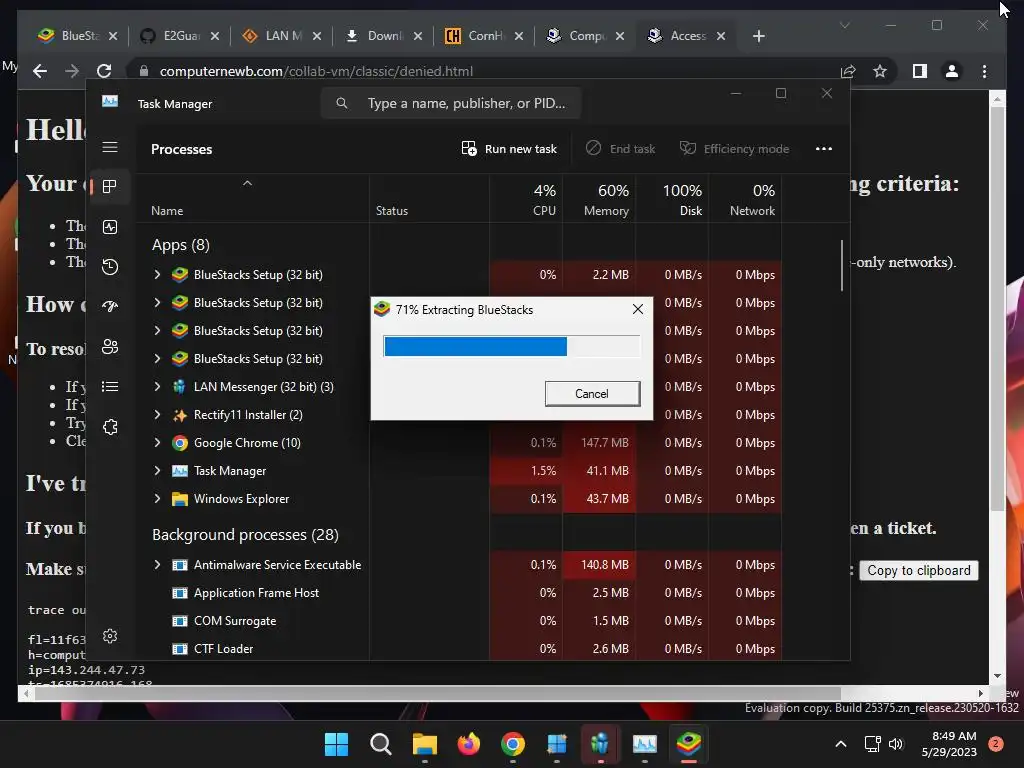
Task: Select Application Frame Host process
Action: [x=458, y=593]
